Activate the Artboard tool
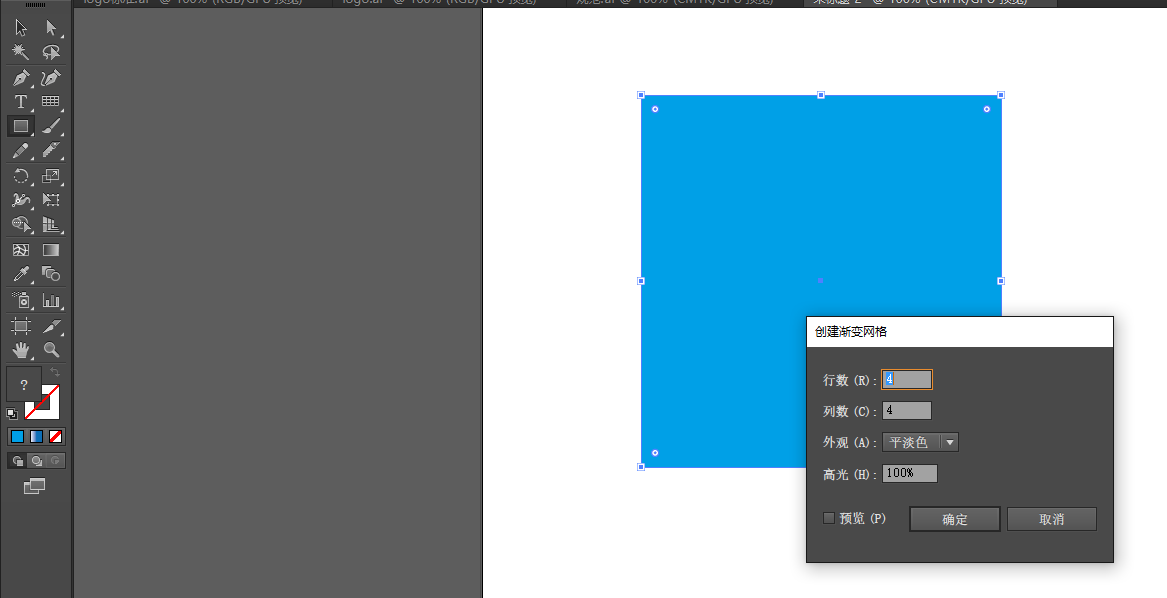Screen dimensions: 1167x598 [x=21, y=325]
